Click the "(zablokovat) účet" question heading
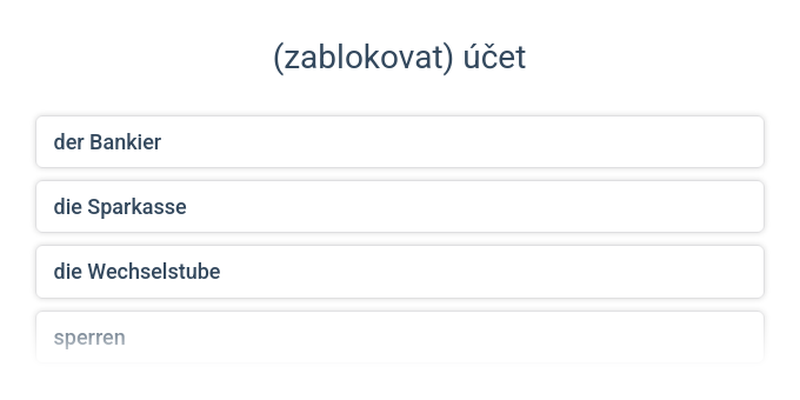The image size is (800, 400). tap(399, 57)
